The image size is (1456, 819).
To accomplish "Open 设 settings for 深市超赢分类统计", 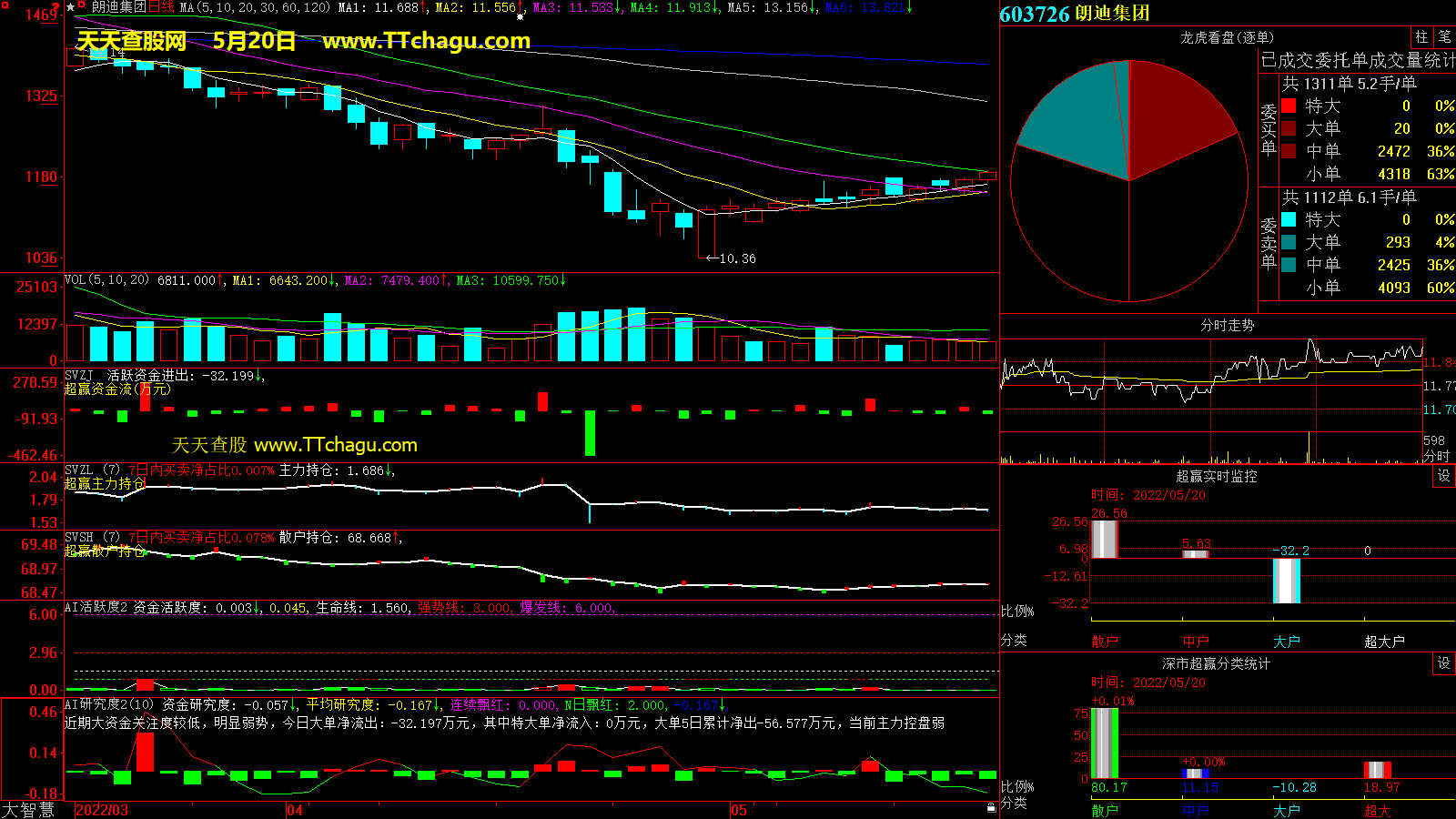I will (x=1443, y=663).
